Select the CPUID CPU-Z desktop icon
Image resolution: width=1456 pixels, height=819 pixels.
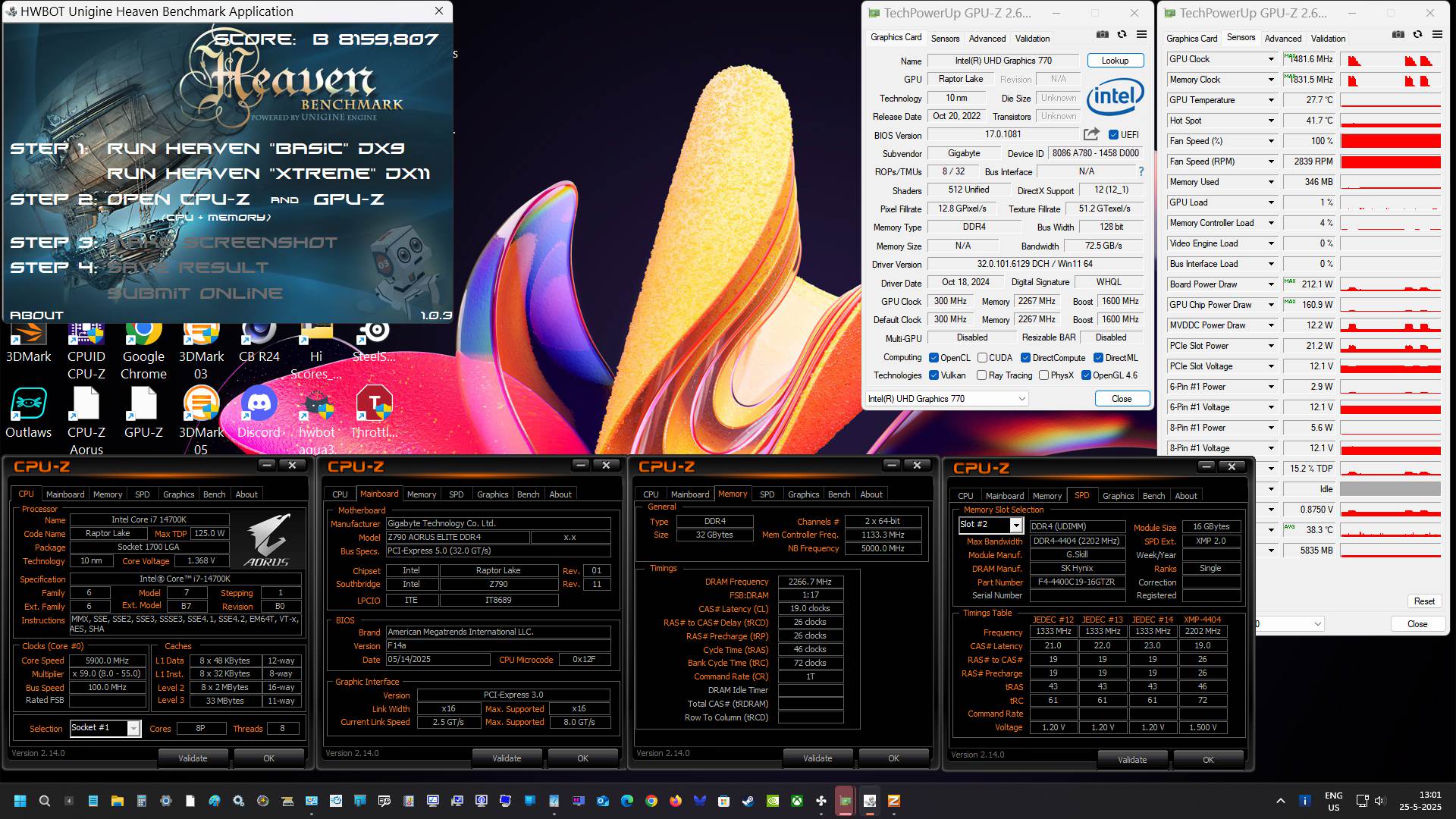click(86, 350)
